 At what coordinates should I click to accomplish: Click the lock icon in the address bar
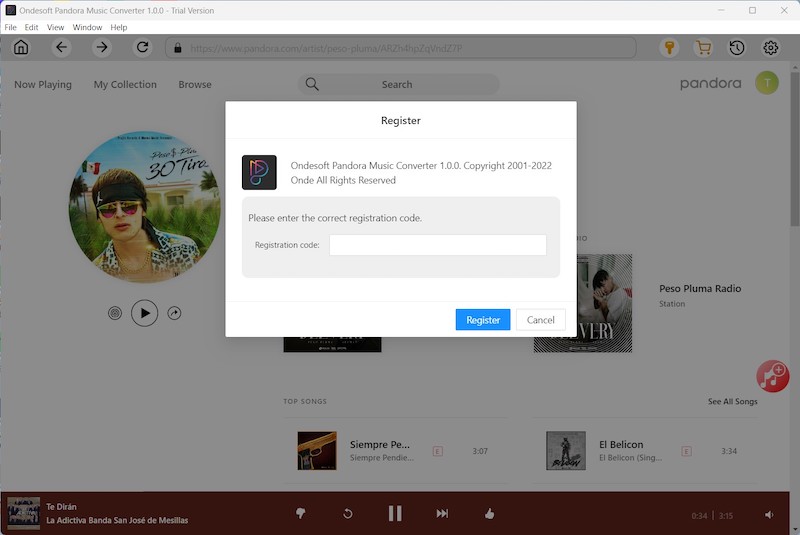coord(178,48)
